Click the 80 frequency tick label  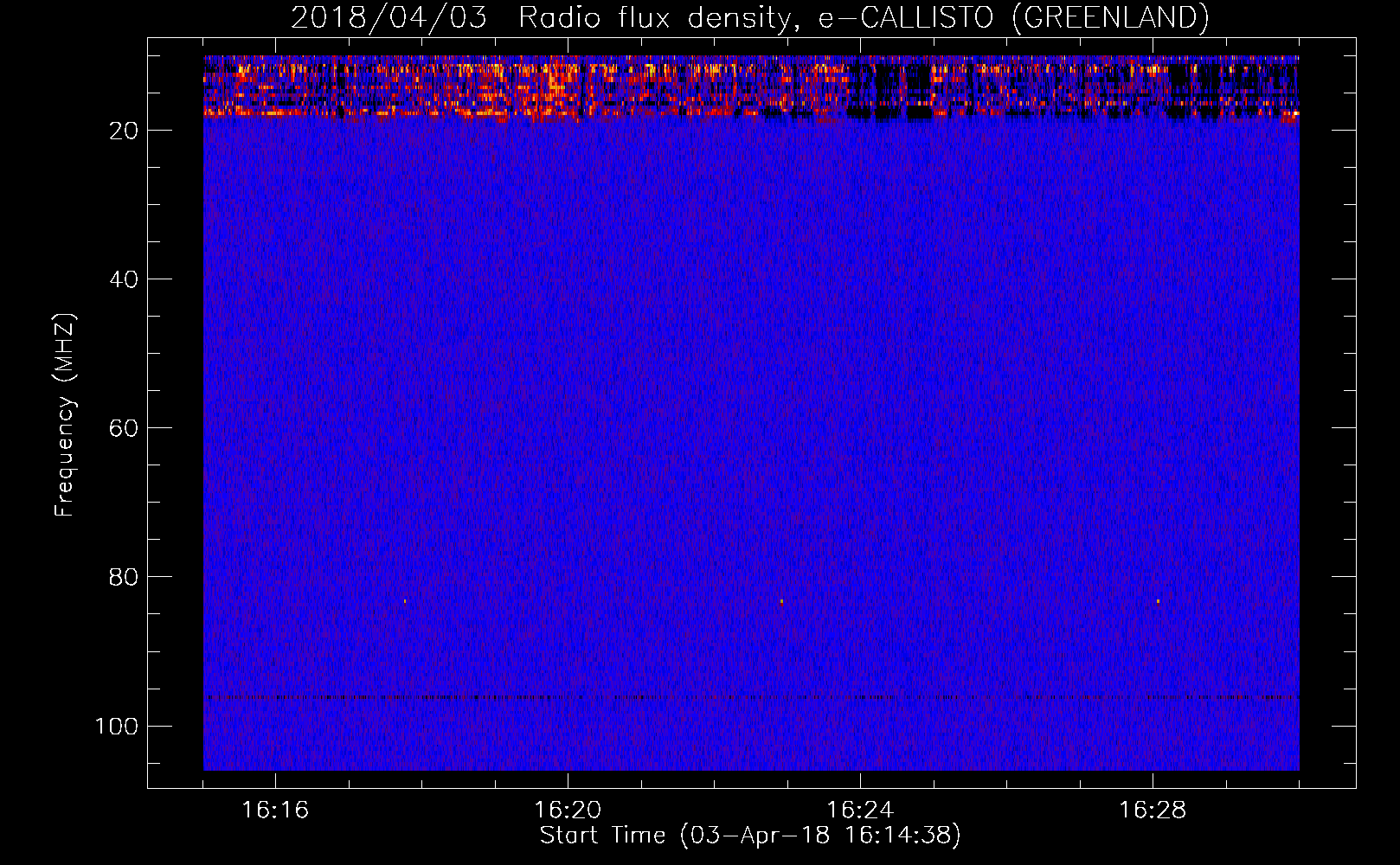click(124, 577)
